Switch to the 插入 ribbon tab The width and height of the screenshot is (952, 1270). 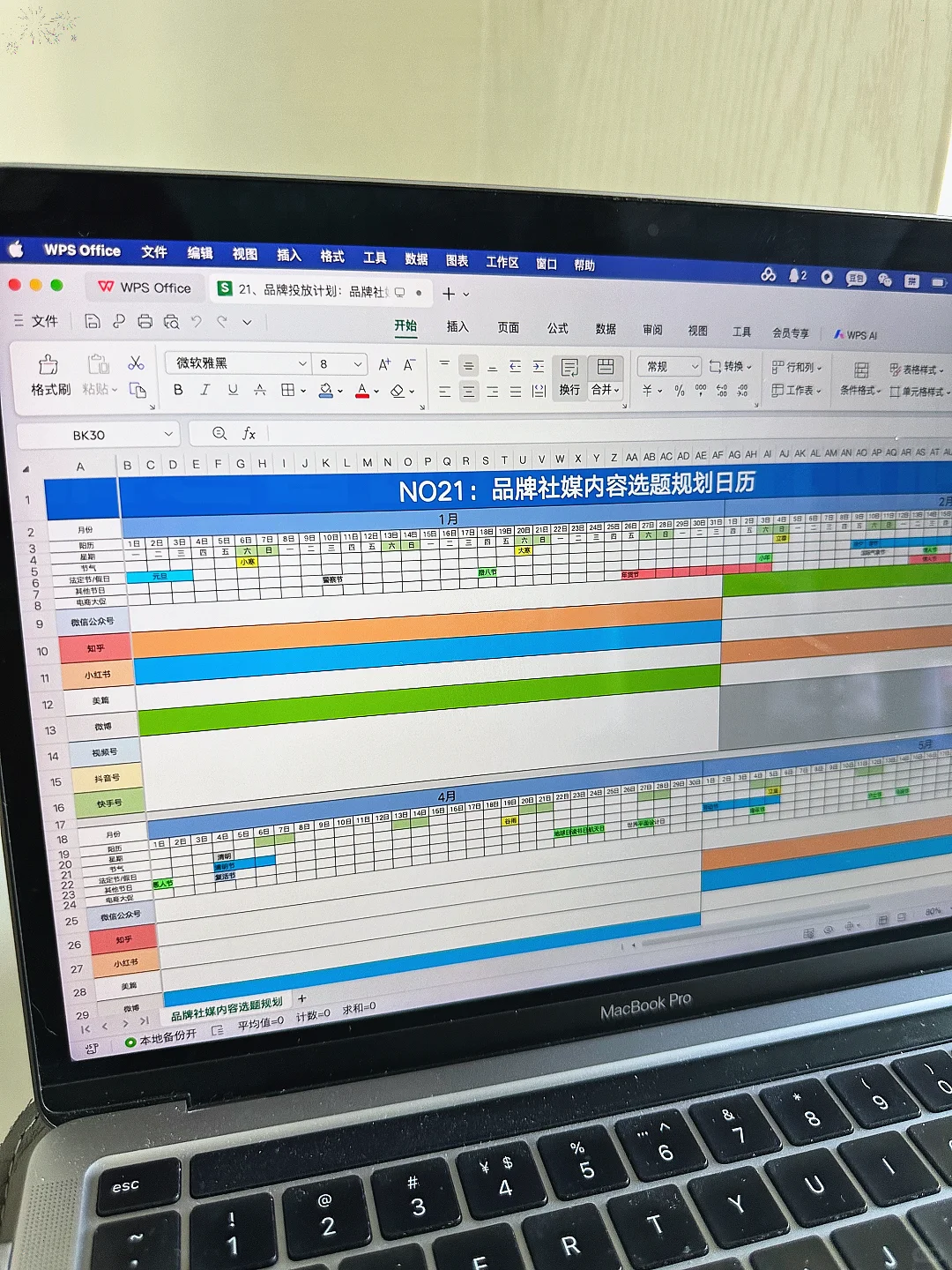[457, 326]
